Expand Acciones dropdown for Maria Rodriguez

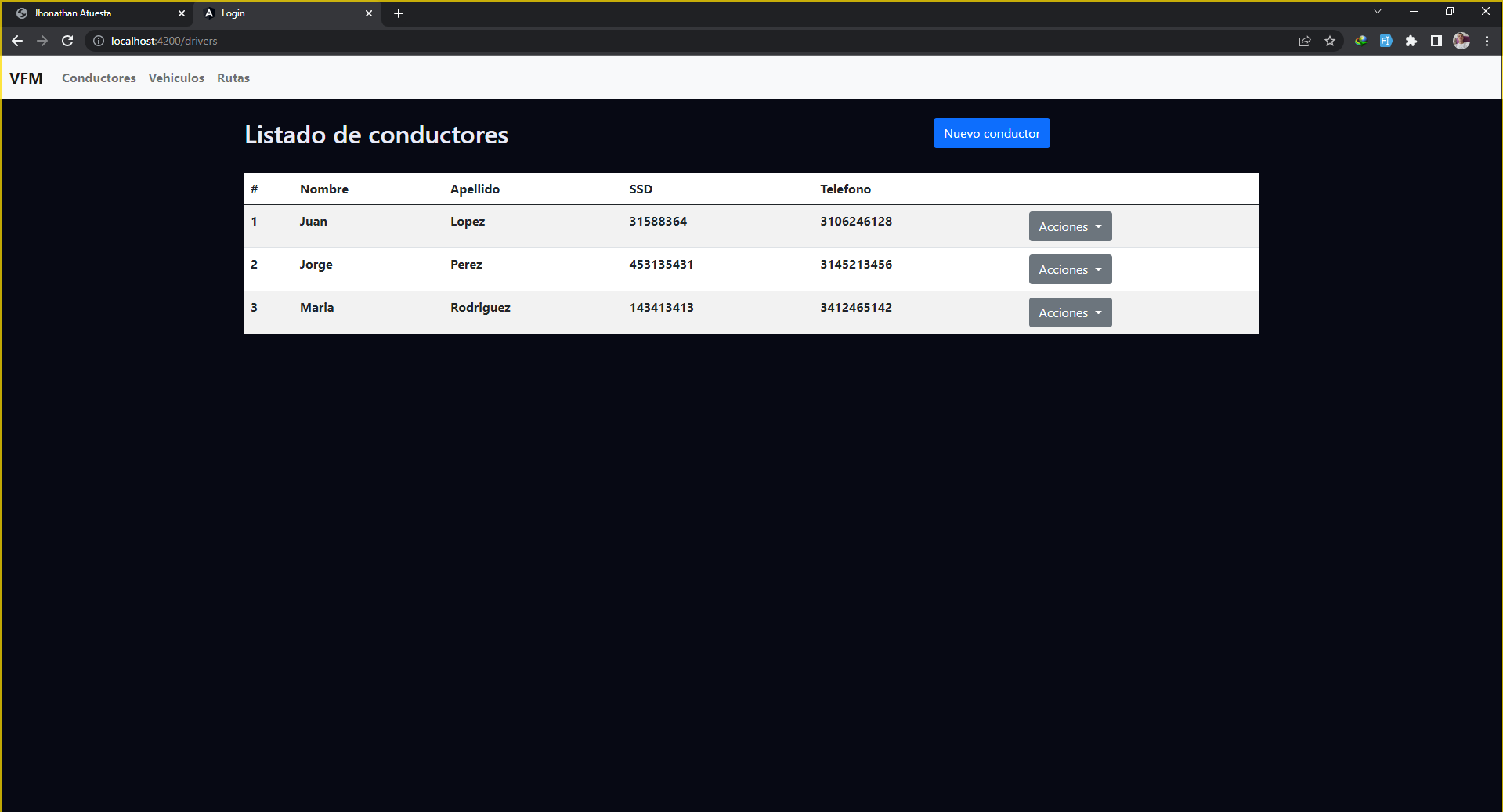click(x=1070, y=312)
